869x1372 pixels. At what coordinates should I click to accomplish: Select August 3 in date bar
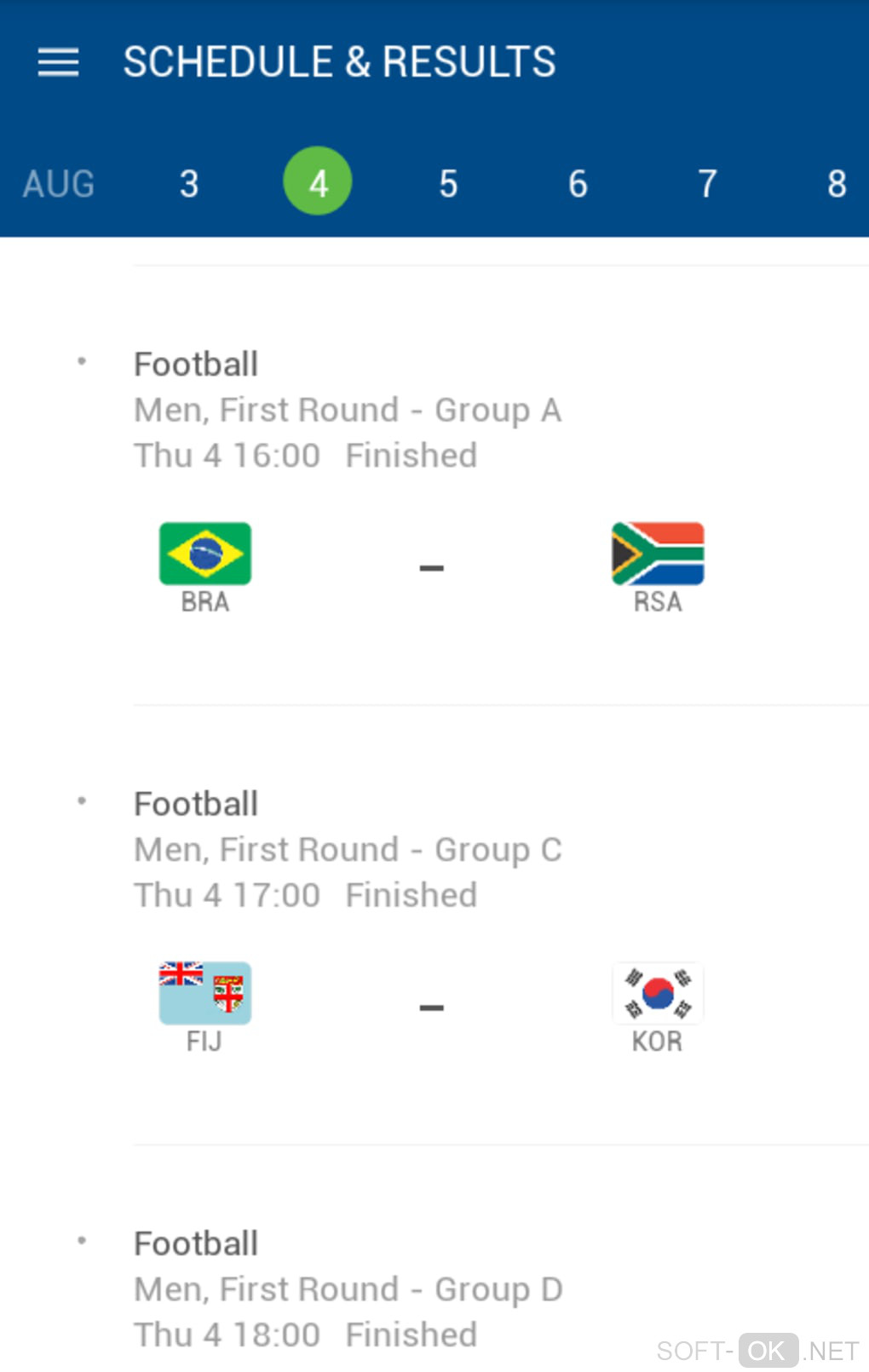point(189,183)
